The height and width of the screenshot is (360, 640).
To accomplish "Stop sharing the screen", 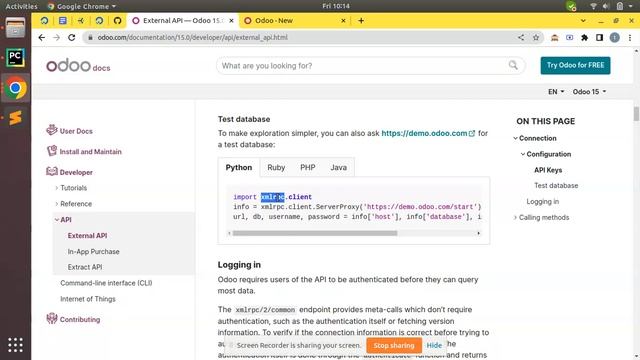I will click(x=393, y=345).
